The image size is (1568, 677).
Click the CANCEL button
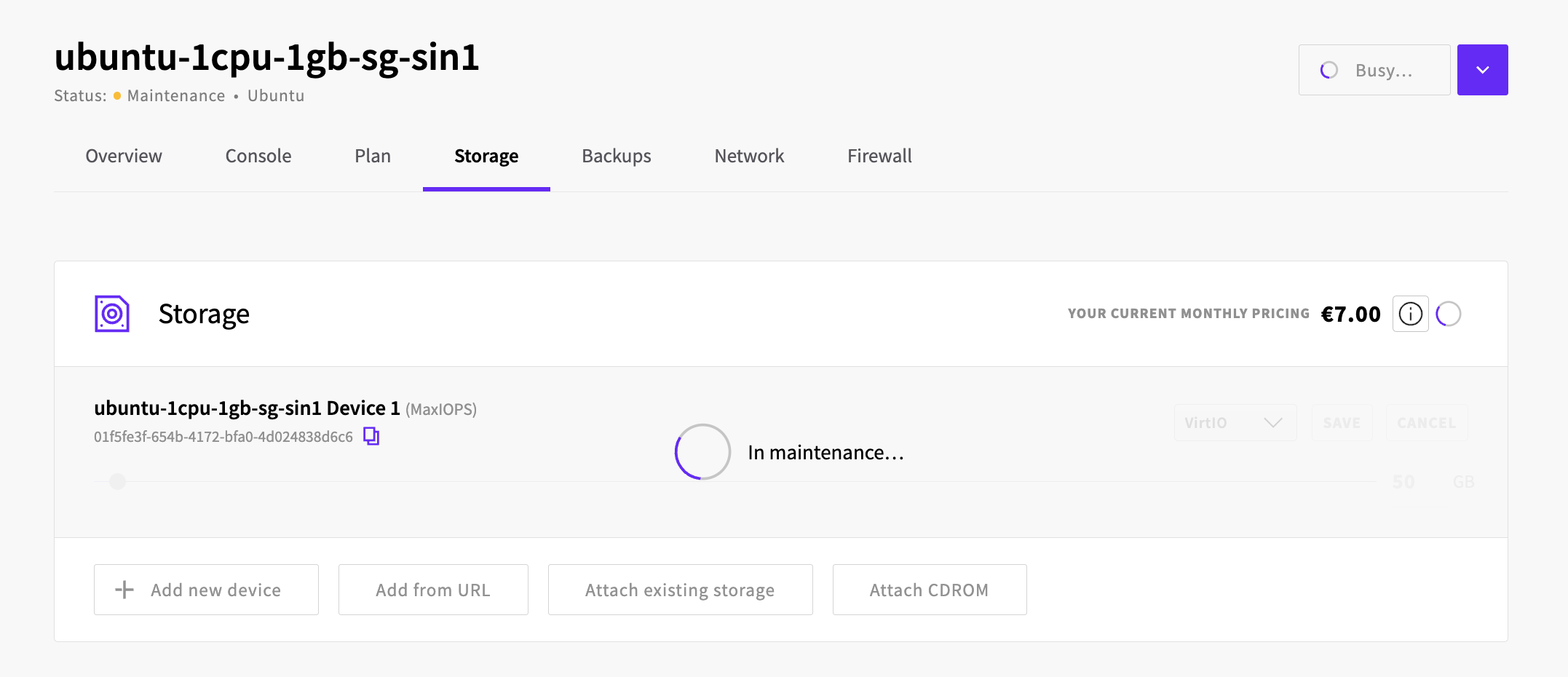point(1427,423)
